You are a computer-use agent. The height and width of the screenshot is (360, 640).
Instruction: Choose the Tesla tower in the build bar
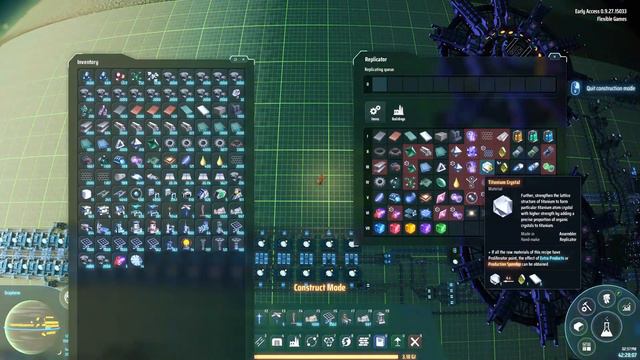pos(260,318)
